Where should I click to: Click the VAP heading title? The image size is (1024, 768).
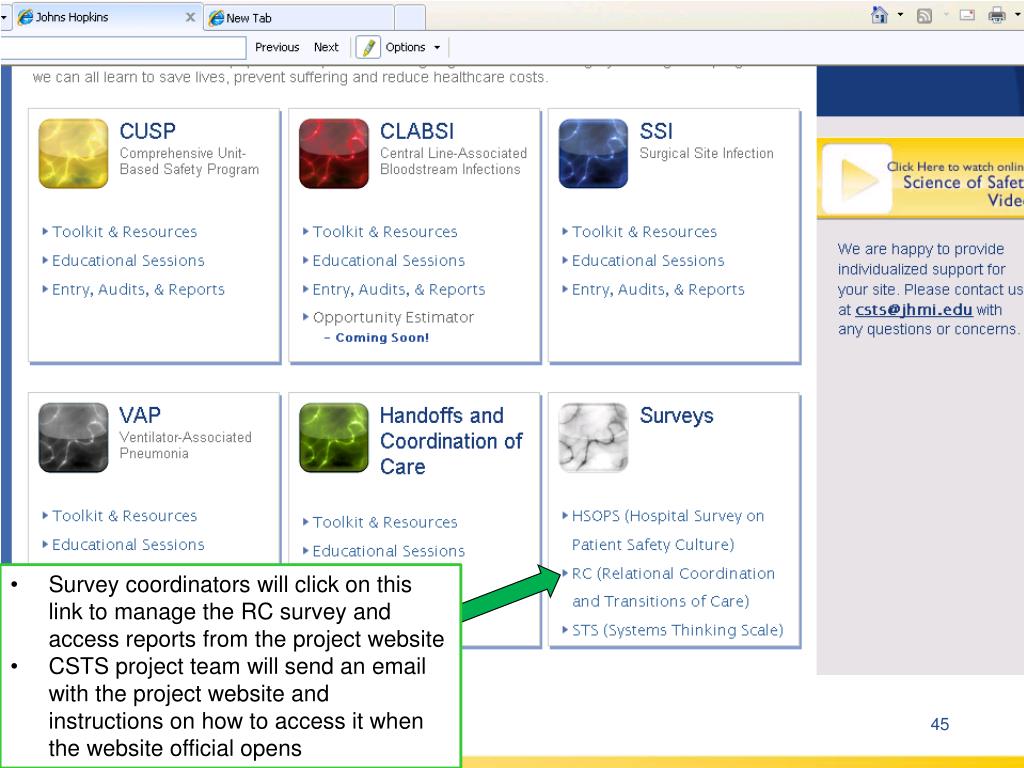click(x=140, y=415)
